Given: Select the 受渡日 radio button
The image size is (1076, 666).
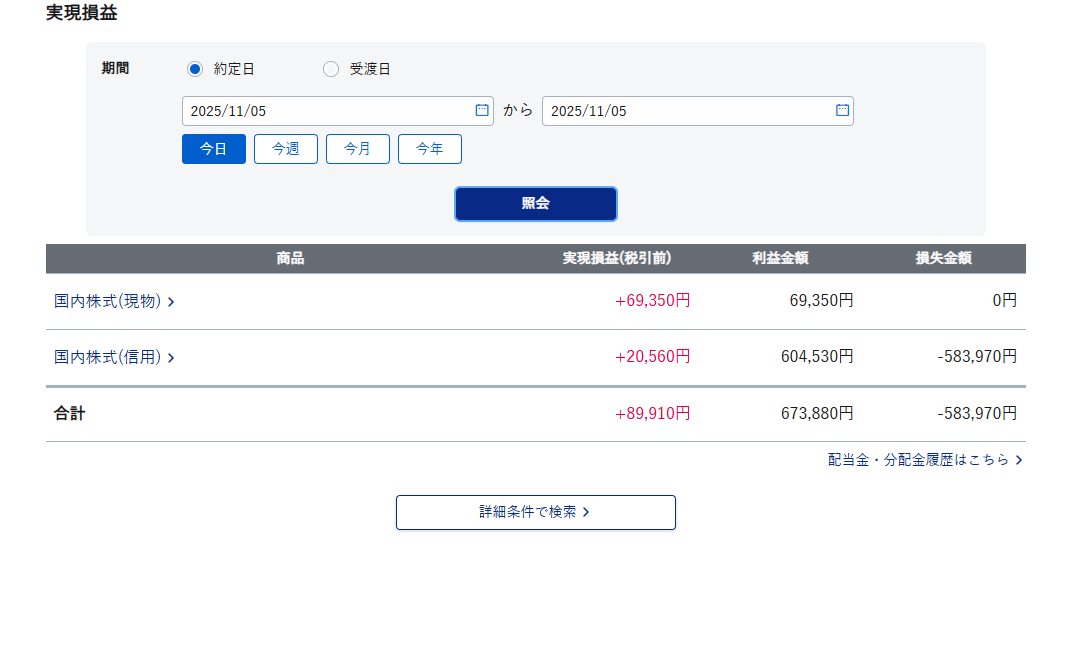Looking at the screenshot, I should [331, 69].
